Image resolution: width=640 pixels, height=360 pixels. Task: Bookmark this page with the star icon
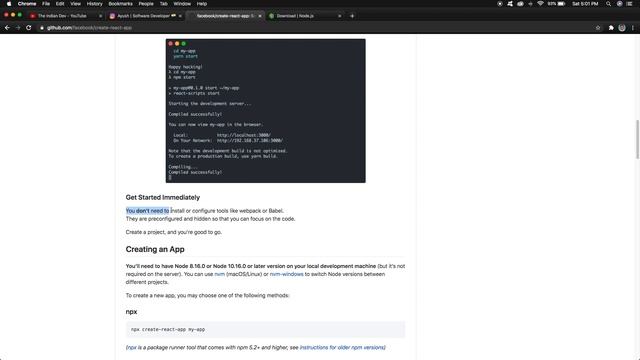(598, 28)
